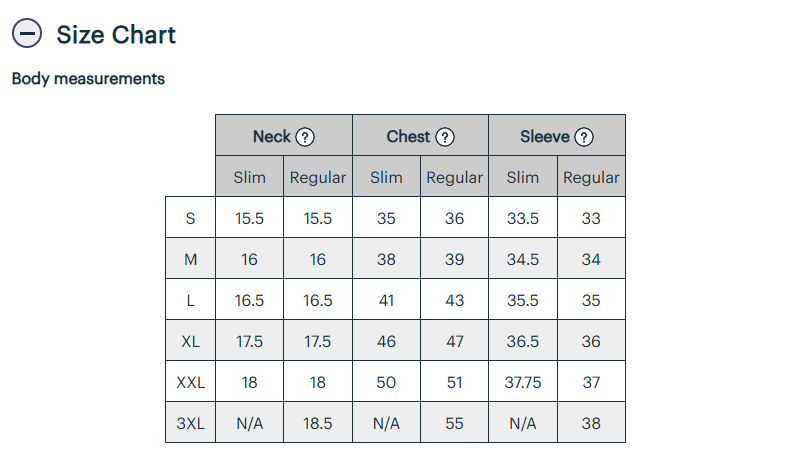This screenshot has width=798, height=468.
Task: Select the XL size row label
Action: point(190,341)
